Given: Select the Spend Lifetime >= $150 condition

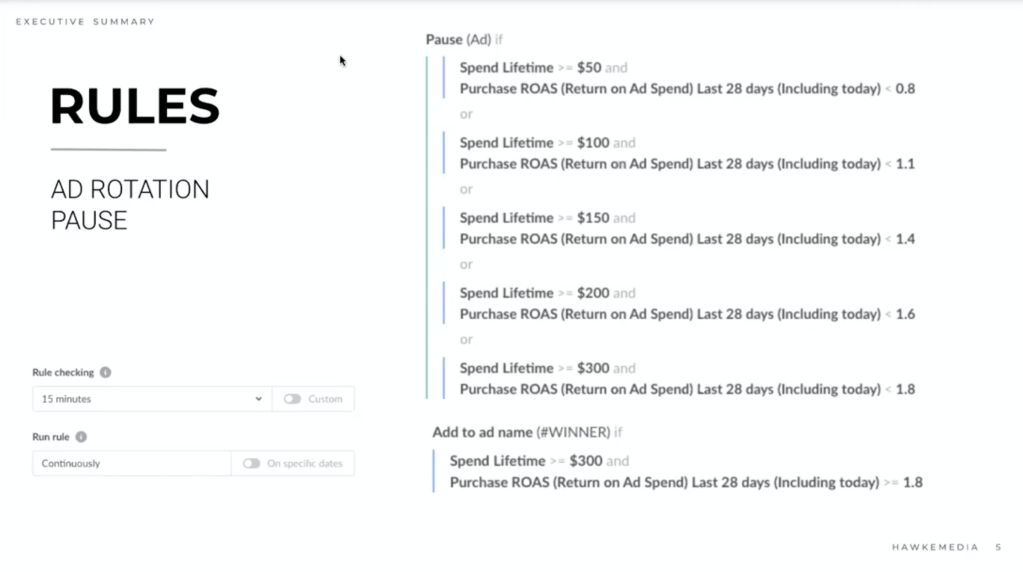Looking at the screenshot, I should [547, 218].
